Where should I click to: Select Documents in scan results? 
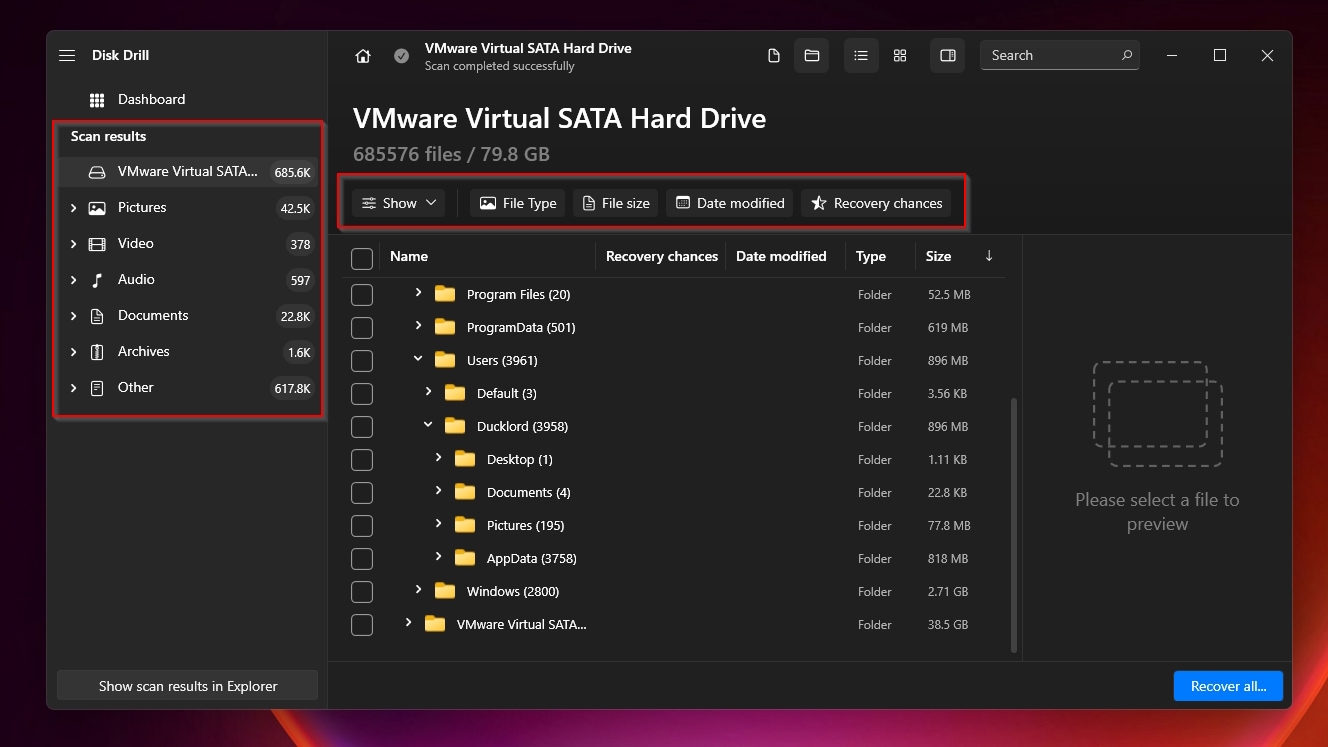[x=187, y=316]
